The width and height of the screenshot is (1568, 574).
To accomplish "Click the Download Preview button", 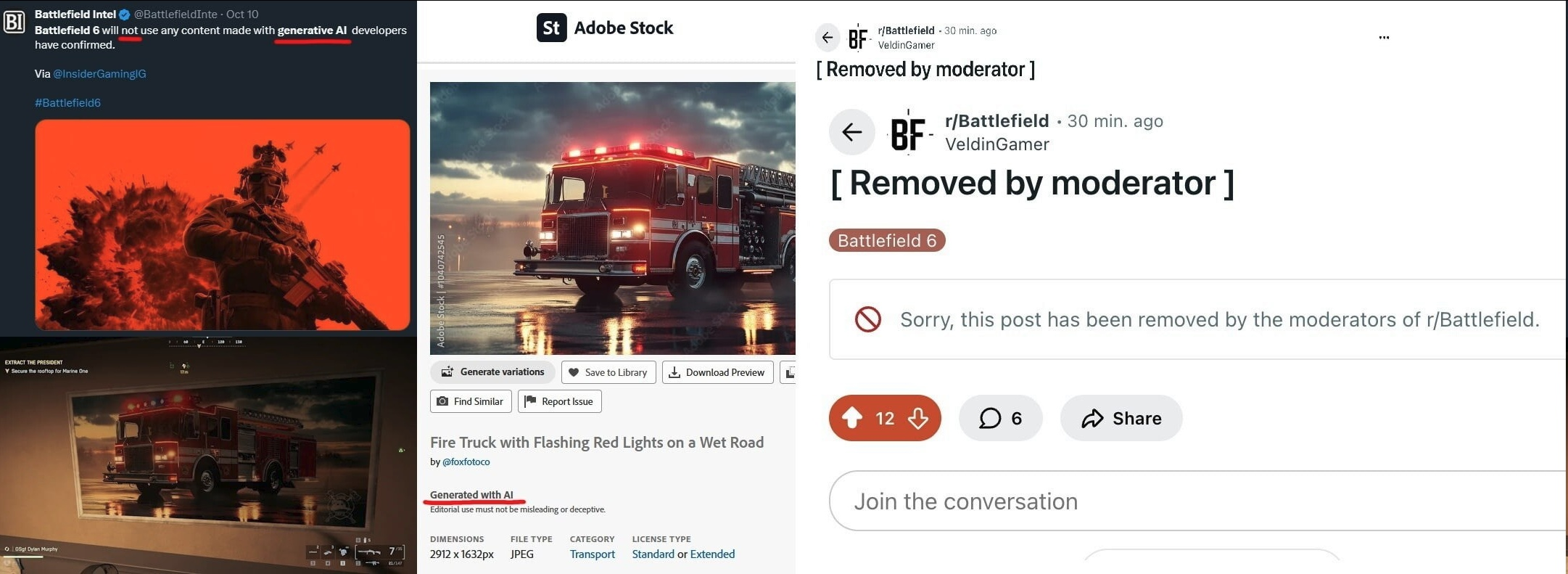I will point(717,372).
